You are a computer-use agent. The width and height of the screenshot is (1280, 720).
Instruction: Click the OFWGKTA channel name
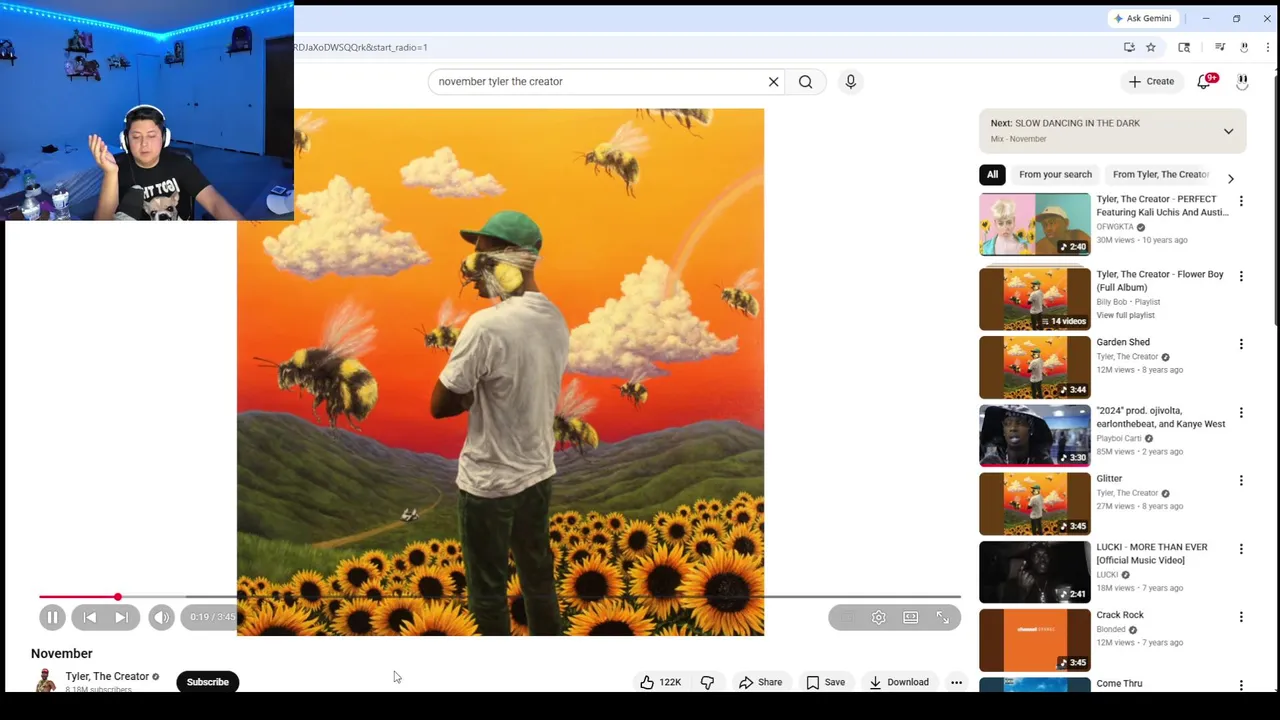pos(1115,227)
